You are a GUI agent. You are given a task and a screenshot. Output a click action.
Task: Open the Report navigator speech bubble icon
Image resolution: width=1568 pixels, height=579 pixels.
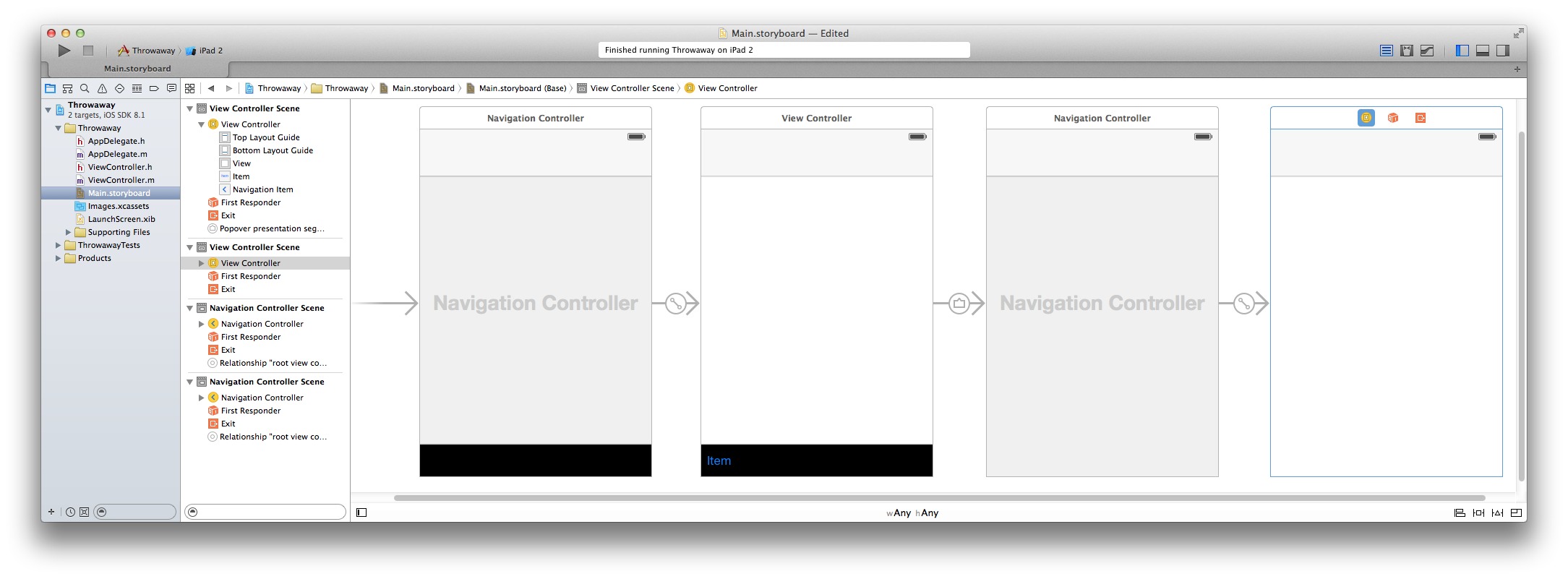coord(171,88)
